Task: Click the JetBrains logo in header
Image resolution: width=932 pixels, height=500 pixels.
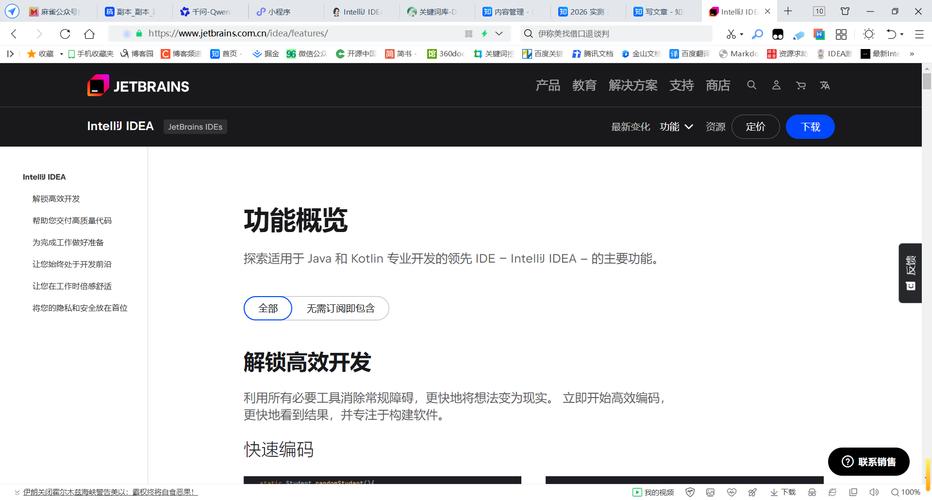Action: click(x=138, y=86)
